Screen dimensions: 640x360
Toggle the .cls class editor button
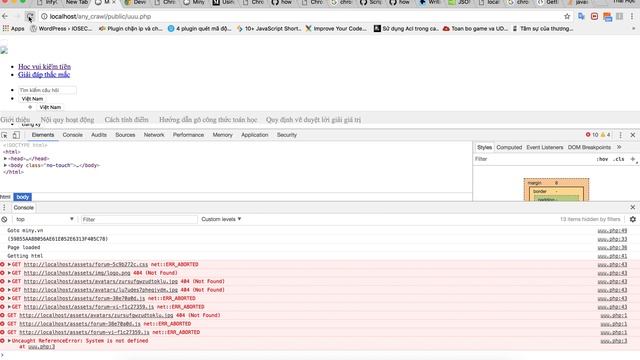click(619, 159)
